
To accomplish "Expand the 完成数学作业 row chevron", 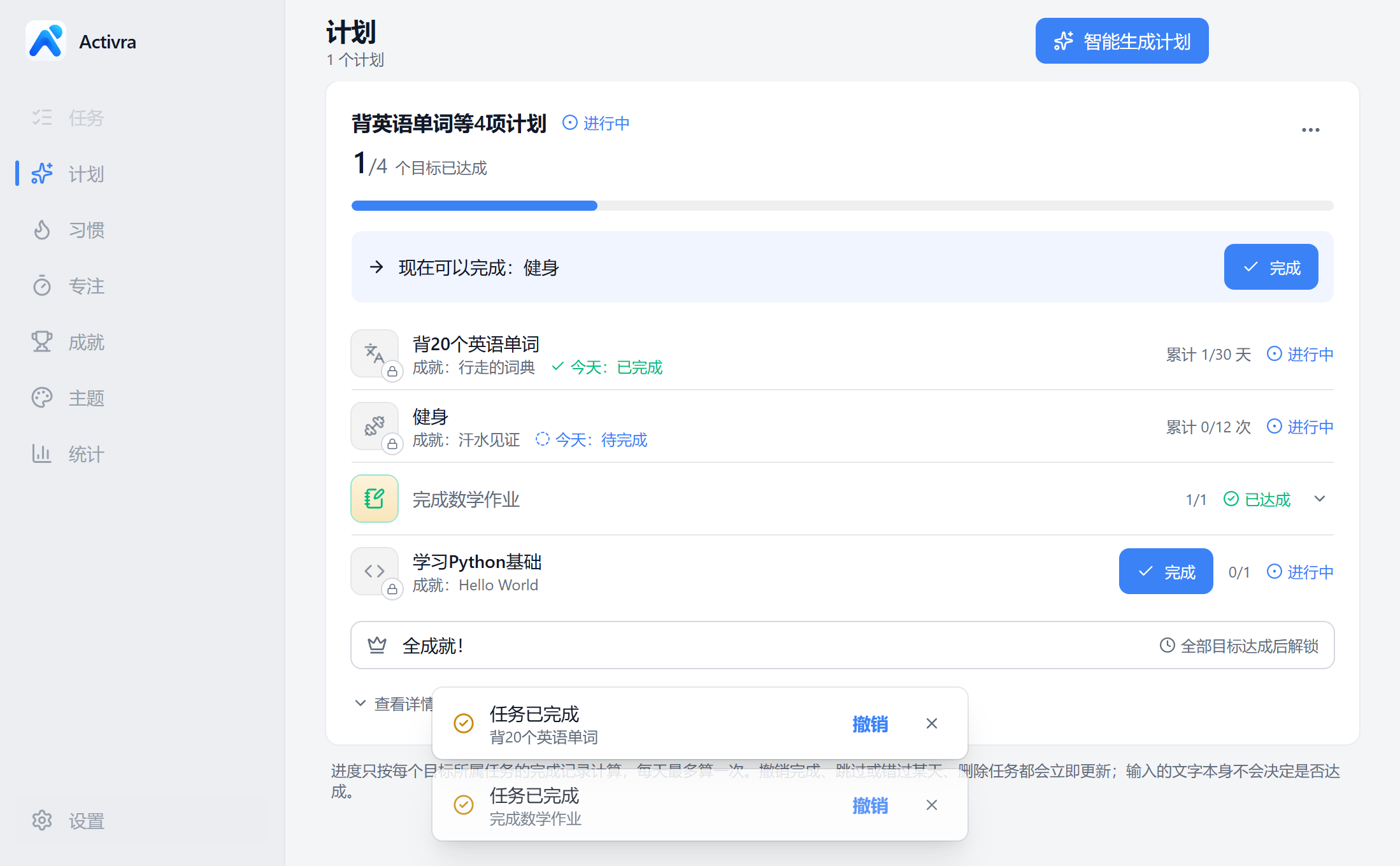I will [x=1320, y=499].
